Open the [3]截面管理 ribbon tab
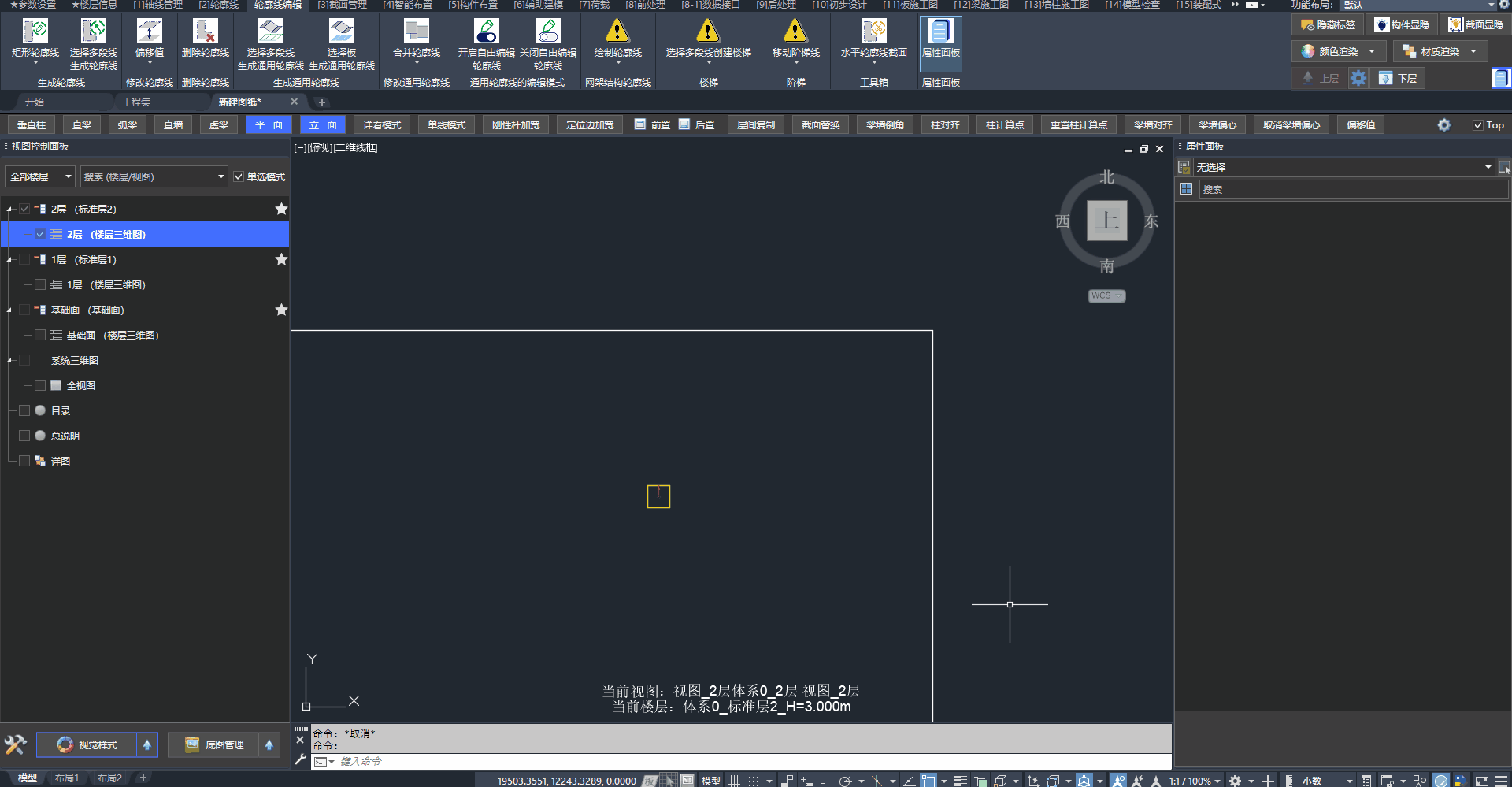1512x787 pixels. pos(342,5)
